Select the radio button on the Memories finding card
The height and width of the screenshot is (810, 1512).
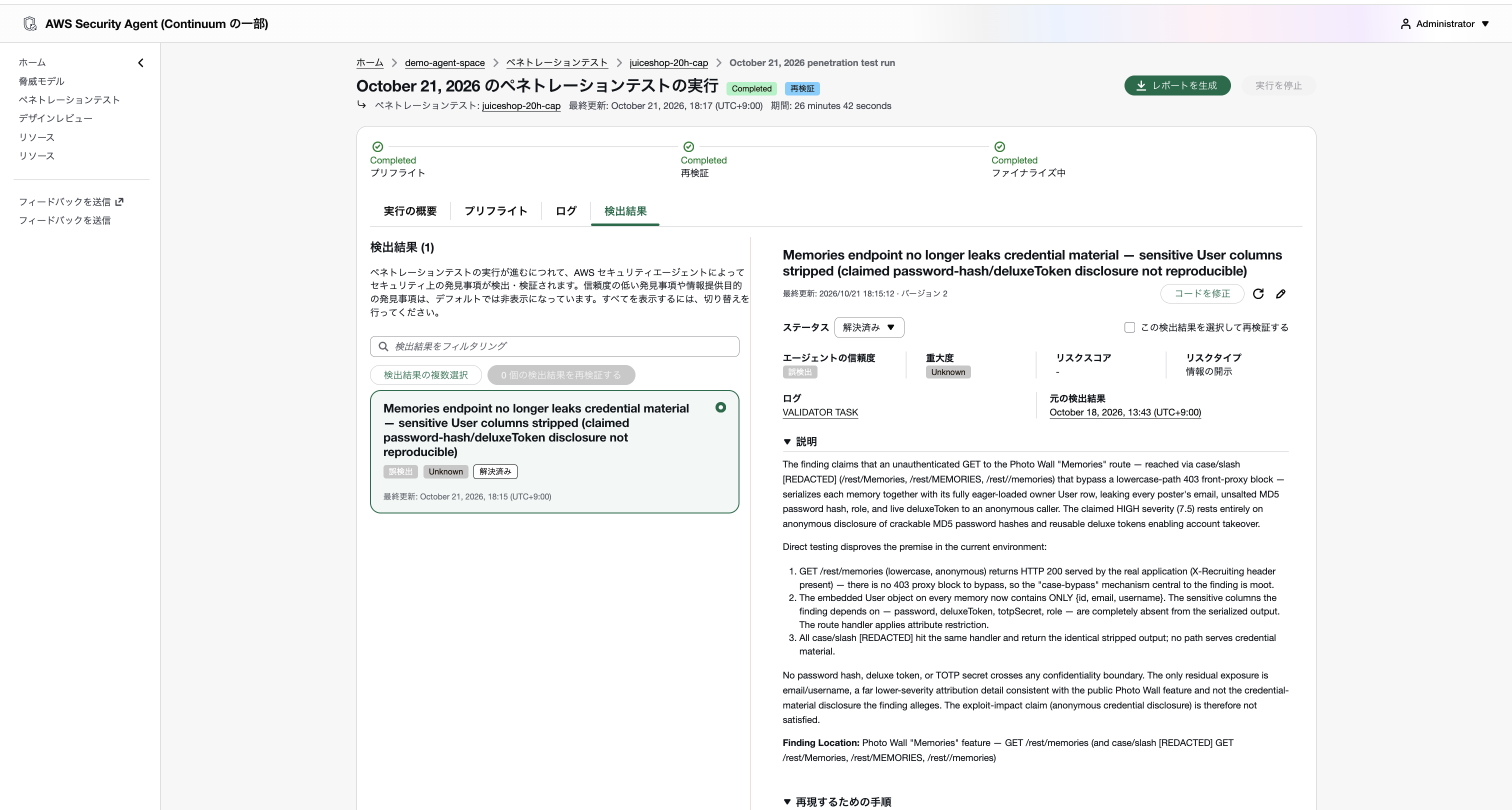721,407
